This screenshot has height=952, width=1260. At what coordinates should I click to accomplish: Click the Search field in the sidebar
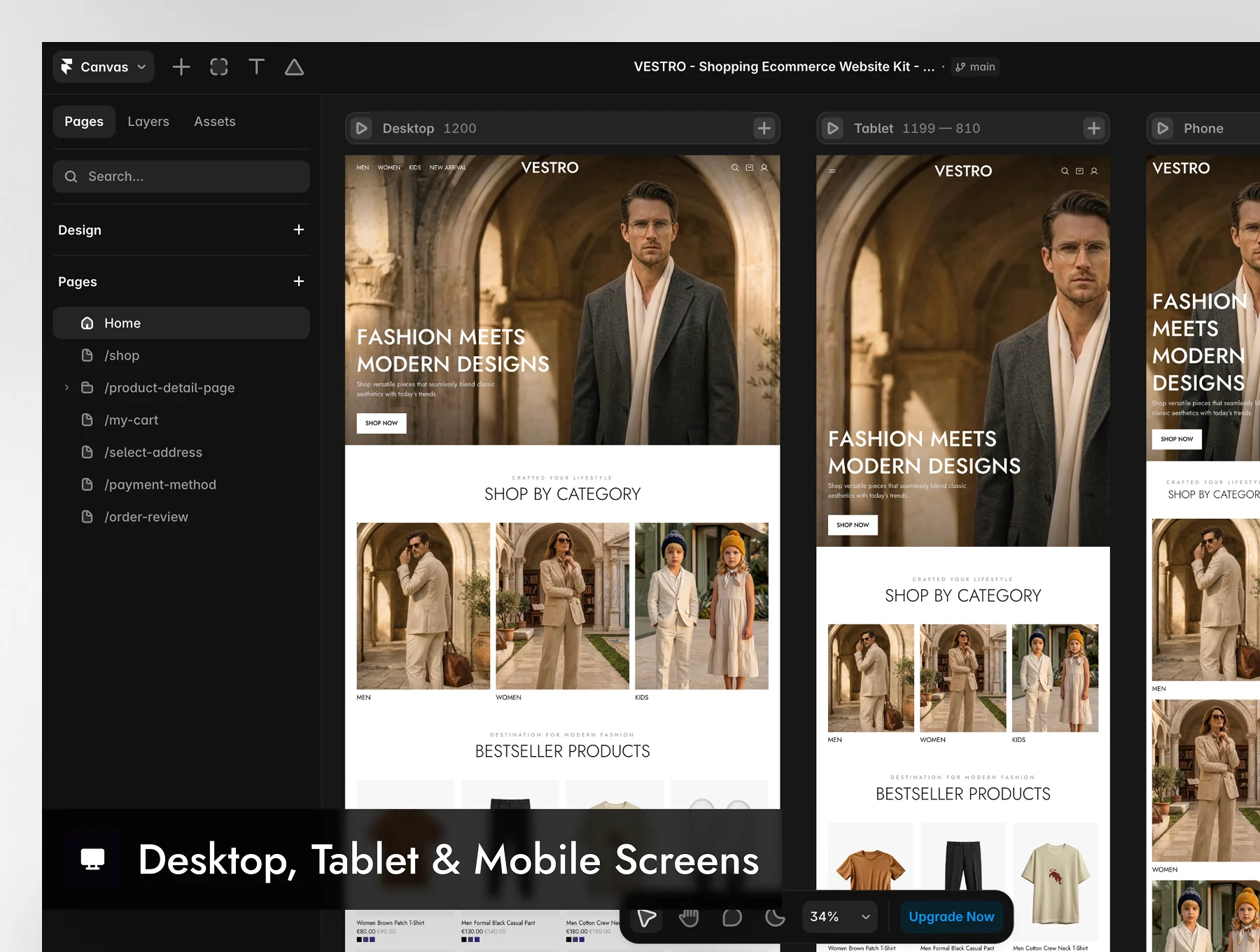[181, 176]
